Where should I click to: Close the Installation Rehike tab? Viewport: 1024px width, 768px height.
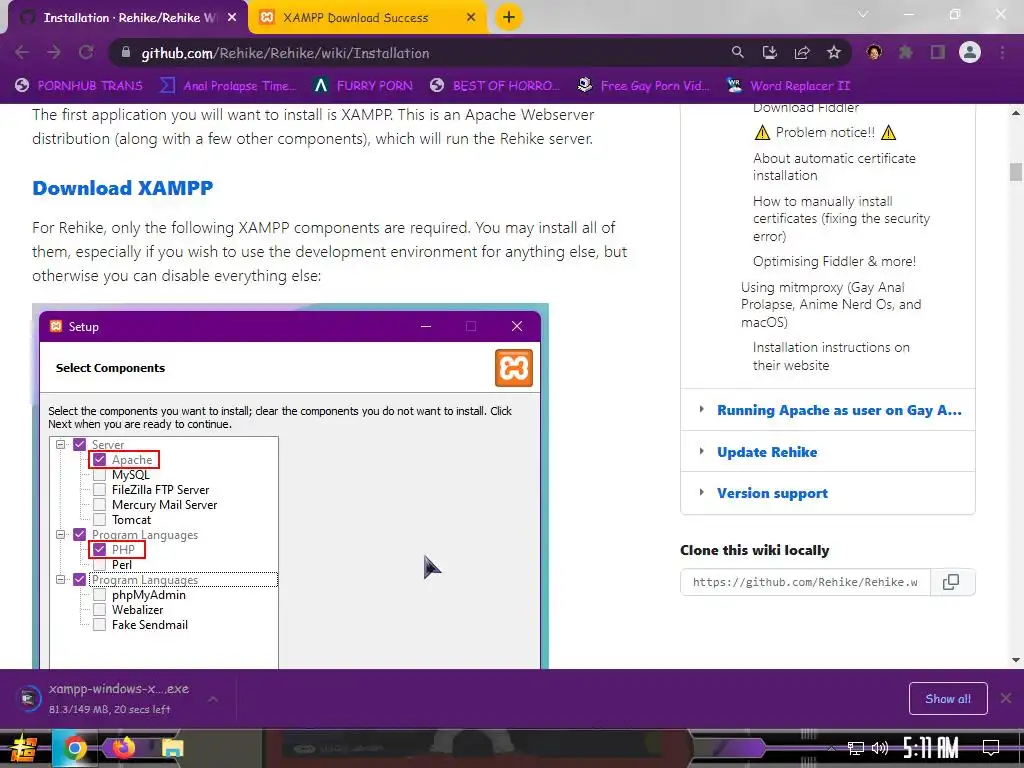coord(232,18)
